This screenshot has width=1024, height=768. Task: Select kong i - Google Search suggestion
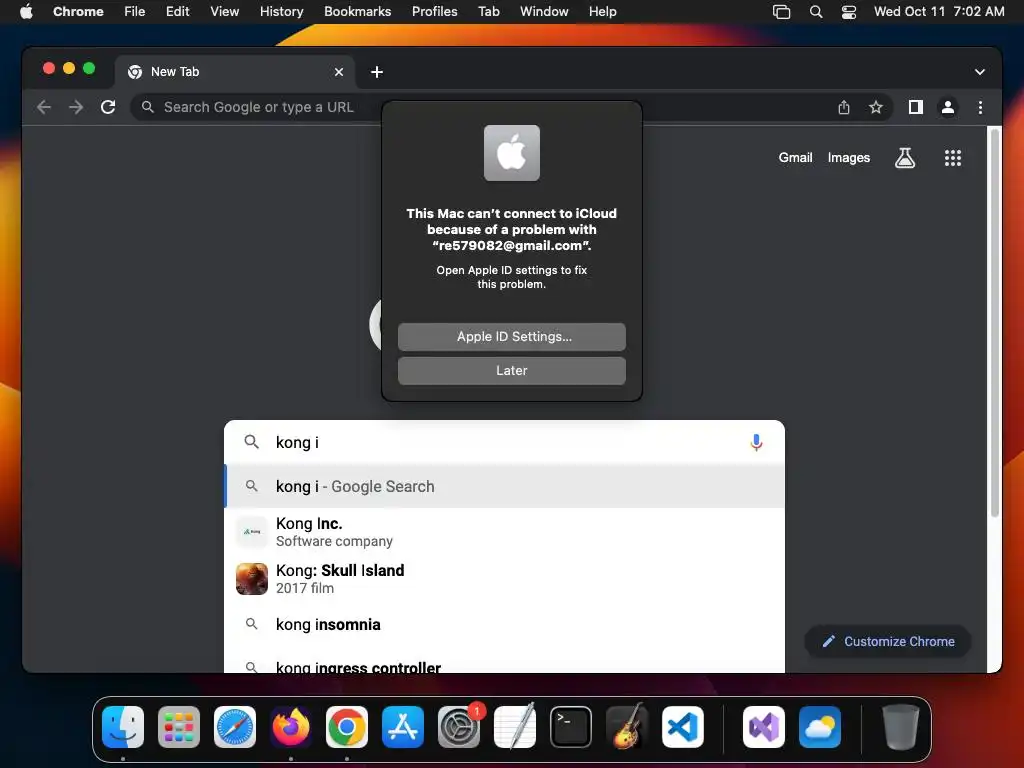coord(504,487)
